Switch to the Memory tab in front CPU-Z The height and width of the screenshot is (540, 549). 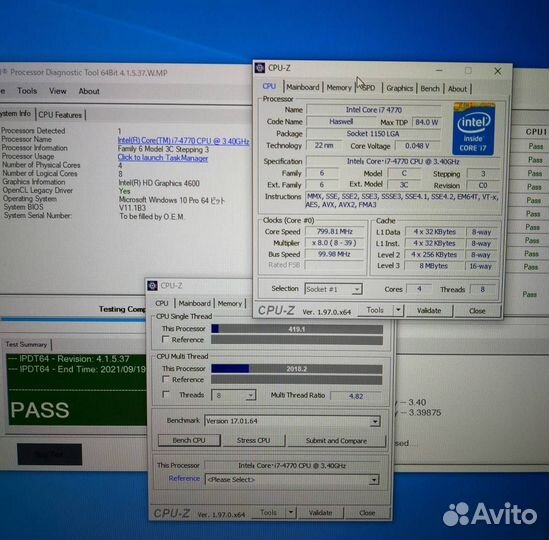[x=339, y=88]
